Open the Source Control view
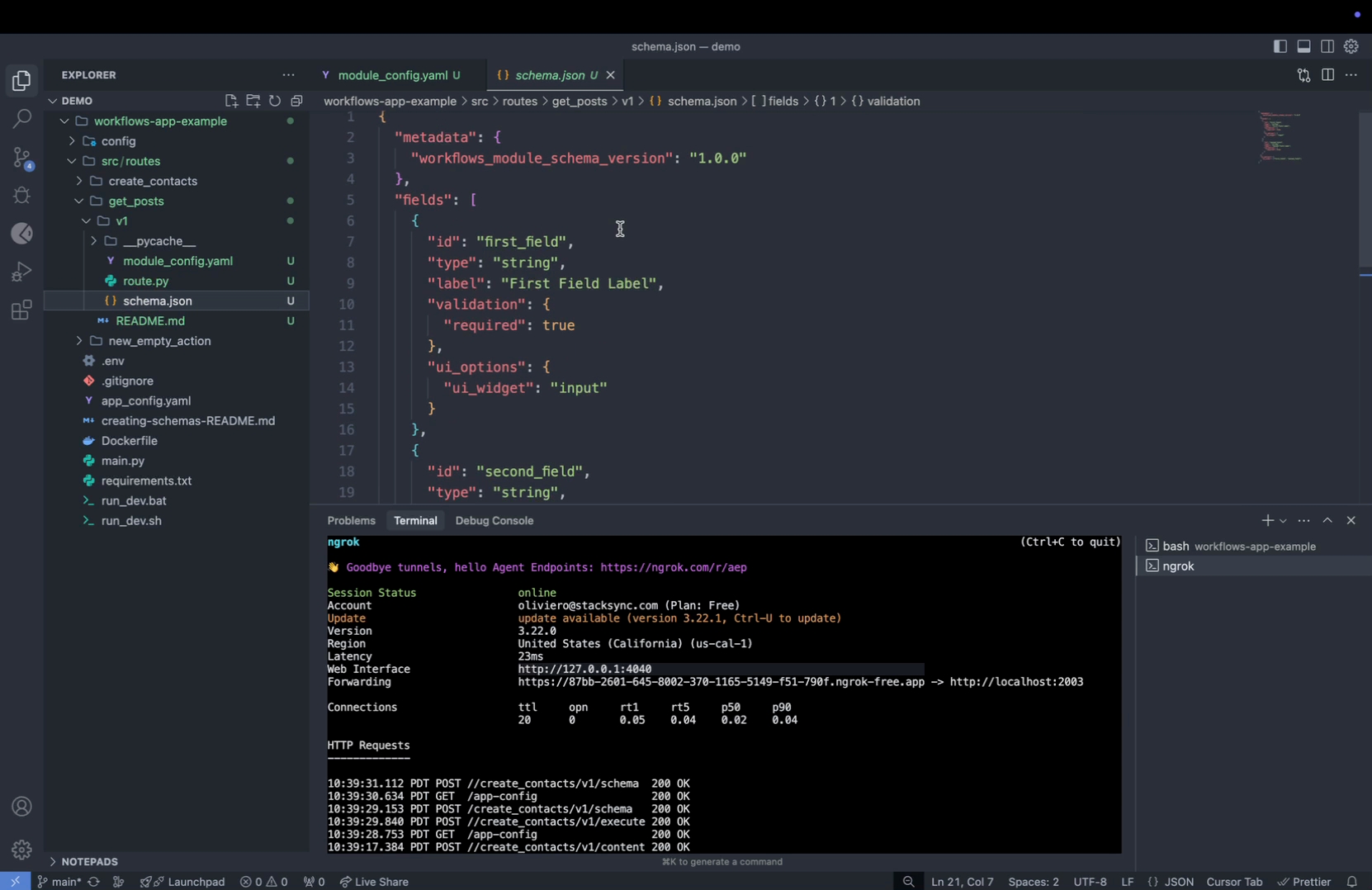 21,157
